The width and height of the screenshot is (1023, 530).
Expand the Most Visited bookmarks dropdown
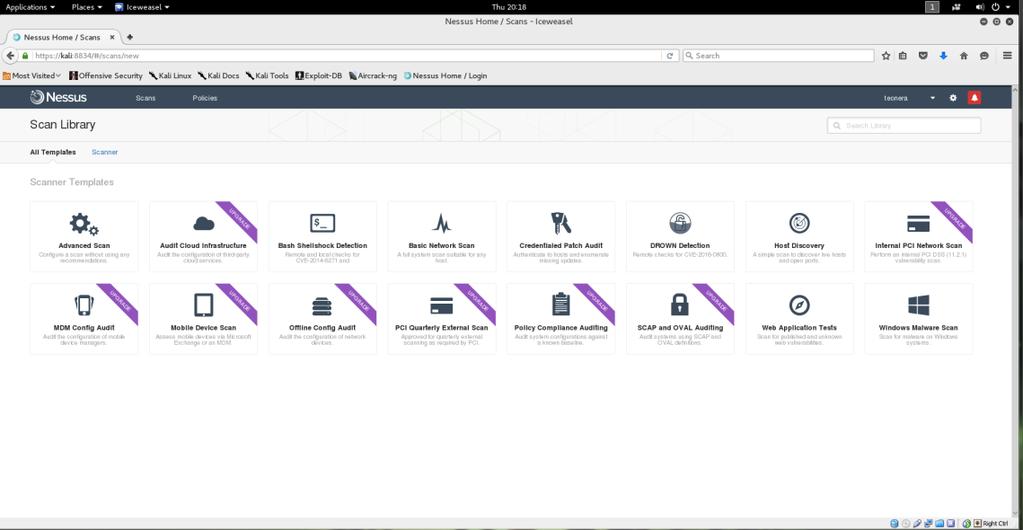pyautogui.click(x=32, y=76)
